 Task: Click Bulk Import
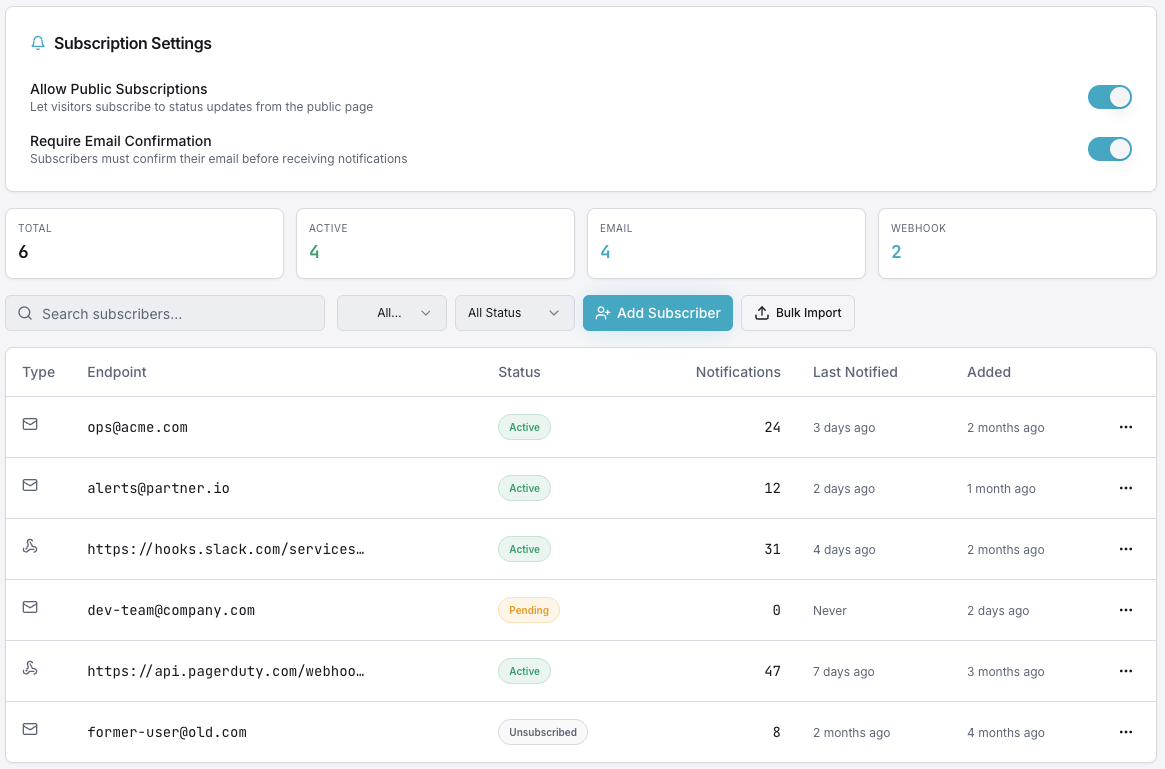pos(797,313)
